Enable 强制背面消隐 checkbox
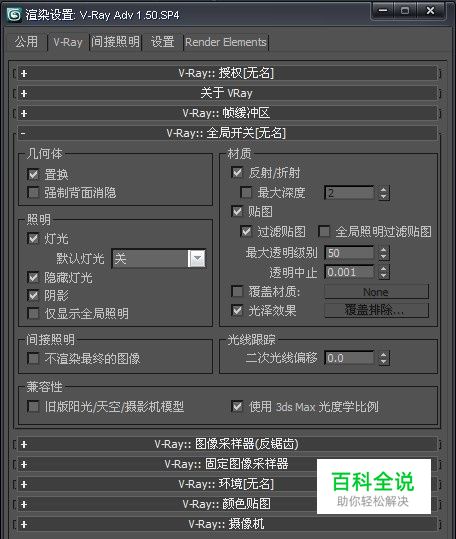 (33, 192)
